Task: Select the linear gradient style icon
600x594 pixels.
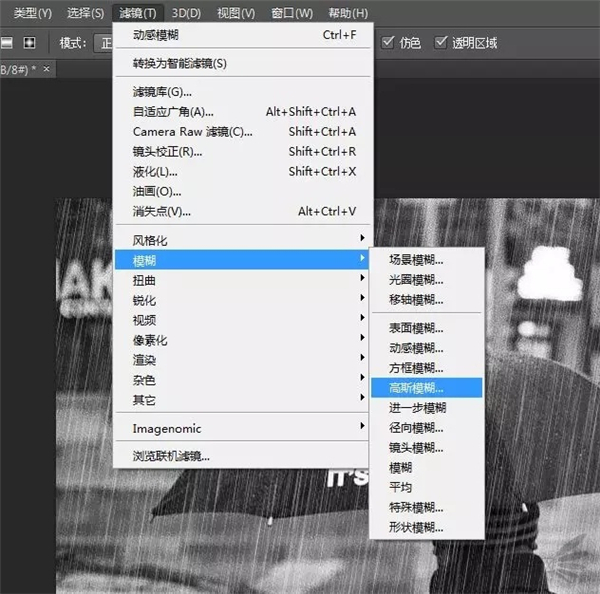Action: pos(7,42)
